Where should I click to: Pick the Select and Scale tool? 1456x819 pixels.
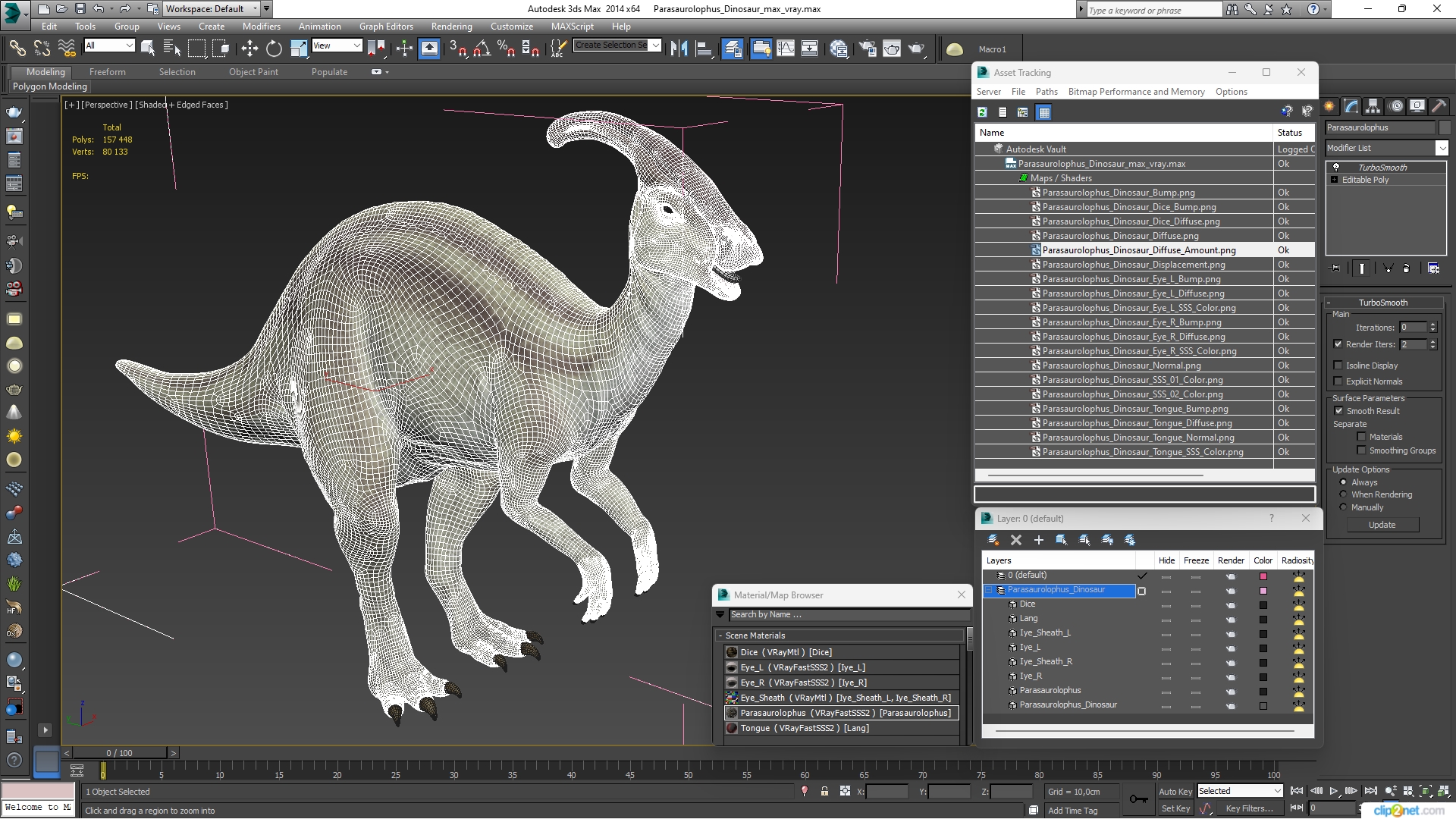click(299, 49)
